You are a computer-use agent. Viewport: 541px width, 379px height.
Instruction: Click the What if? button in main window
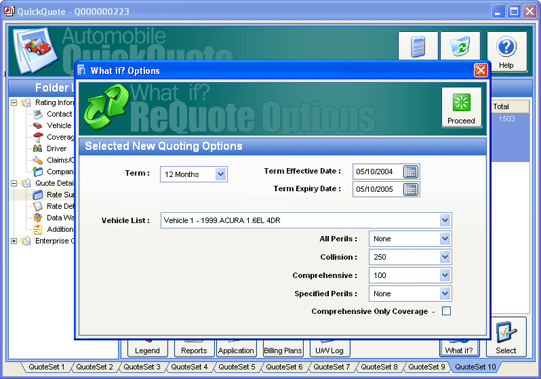pyautogui.click(x=459, y=349)
